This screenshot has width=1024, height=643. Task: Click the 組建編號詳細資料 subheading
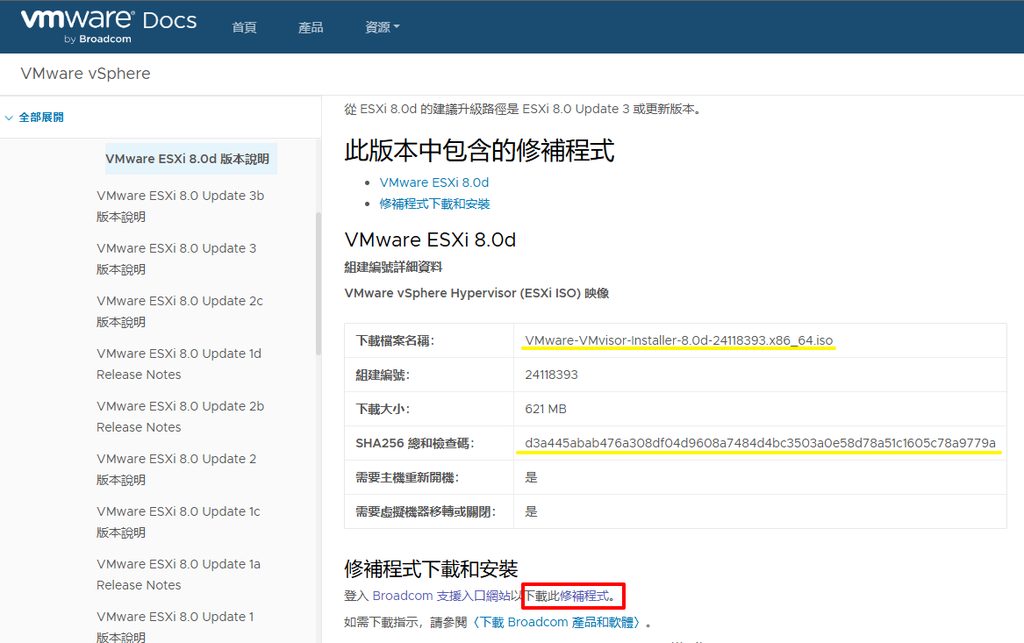(x=393, y=267)
